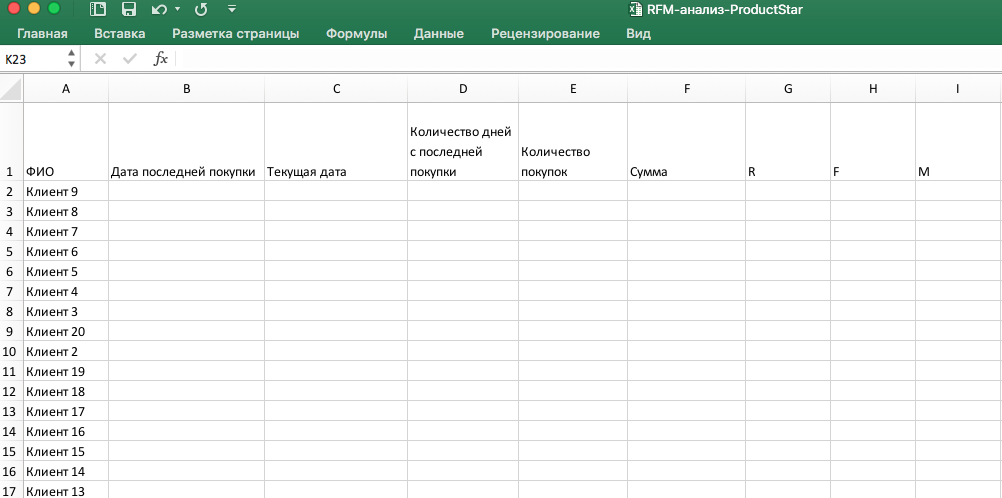
Task: Select column F header
Action: click(x=686, y=89)
